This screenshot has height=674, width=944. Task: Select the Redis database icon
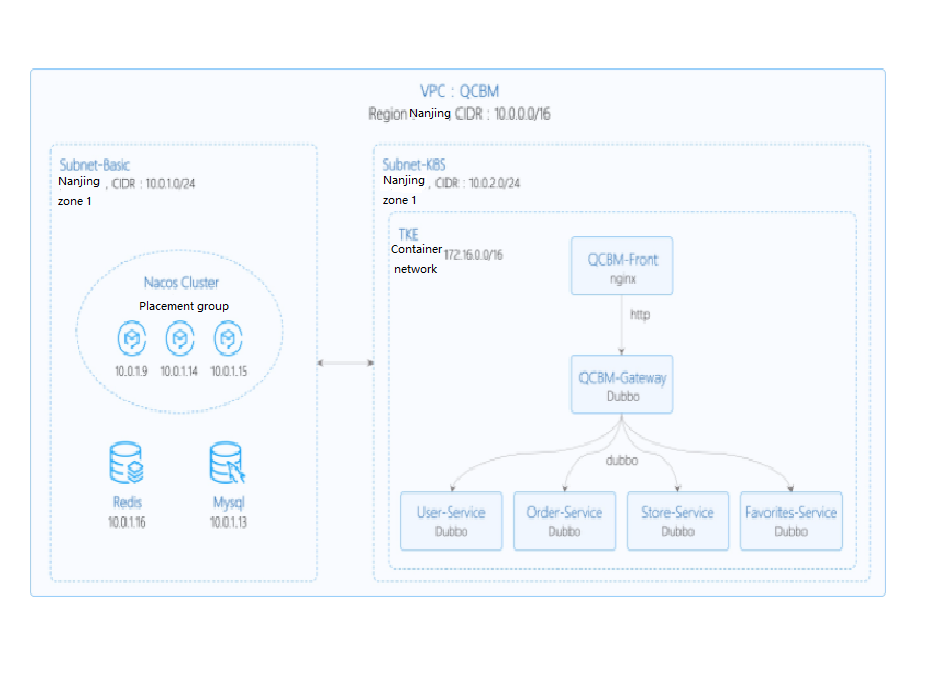[x=126, y=463]
